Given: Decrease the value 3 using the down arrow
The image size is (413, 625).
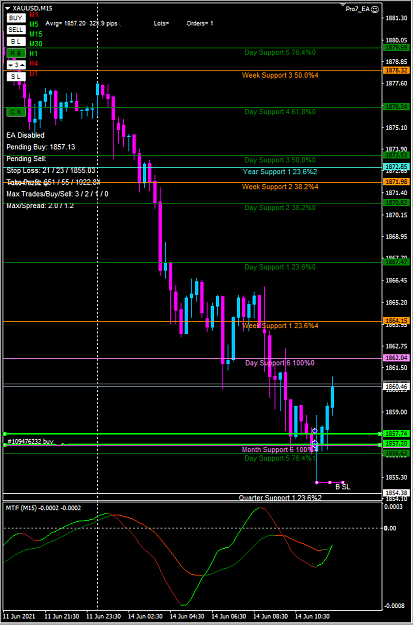Looking at the screenshot, I should (11, 65).
